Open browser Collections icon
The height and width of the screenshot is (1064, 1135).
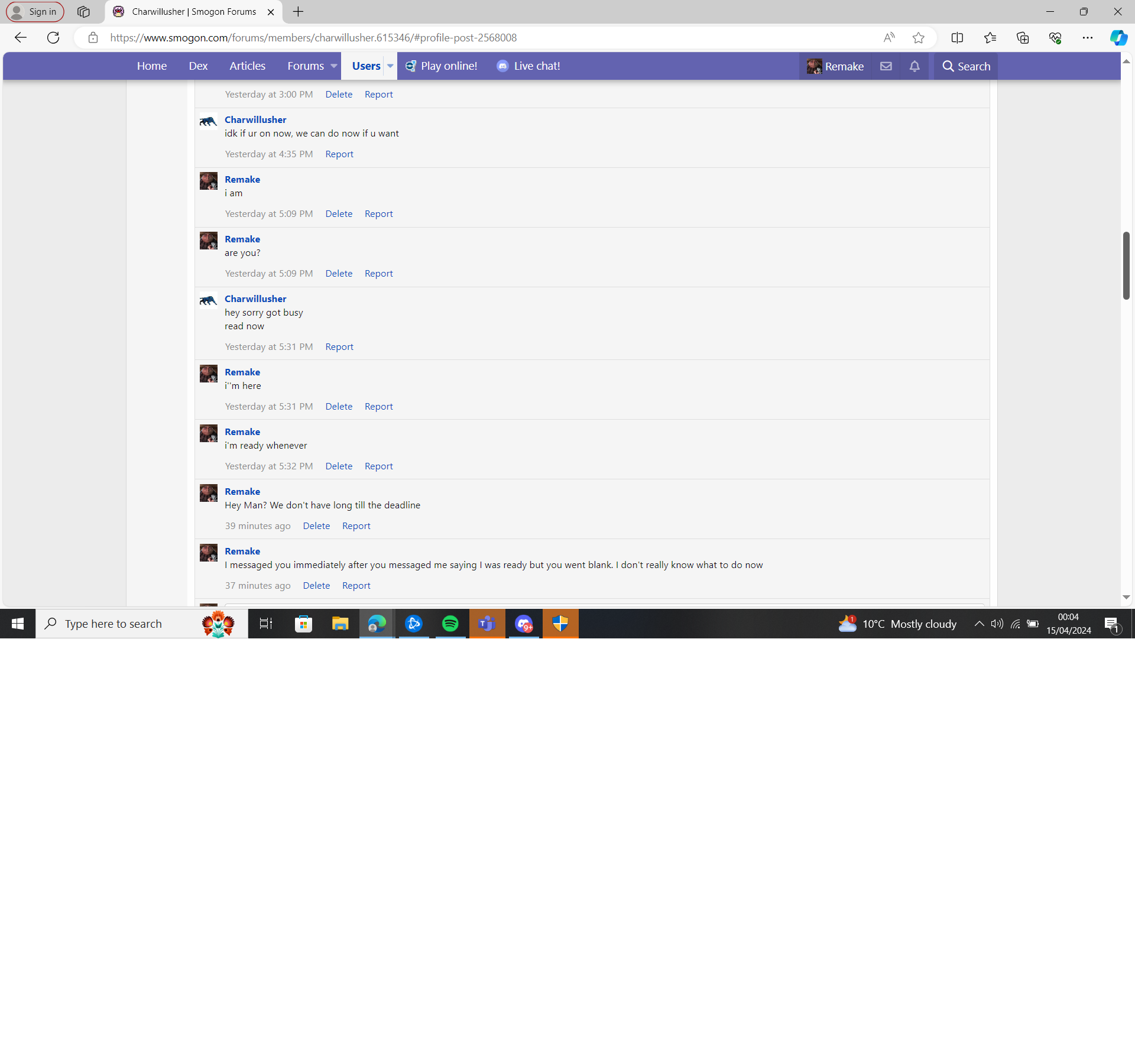click(1023, 38)
